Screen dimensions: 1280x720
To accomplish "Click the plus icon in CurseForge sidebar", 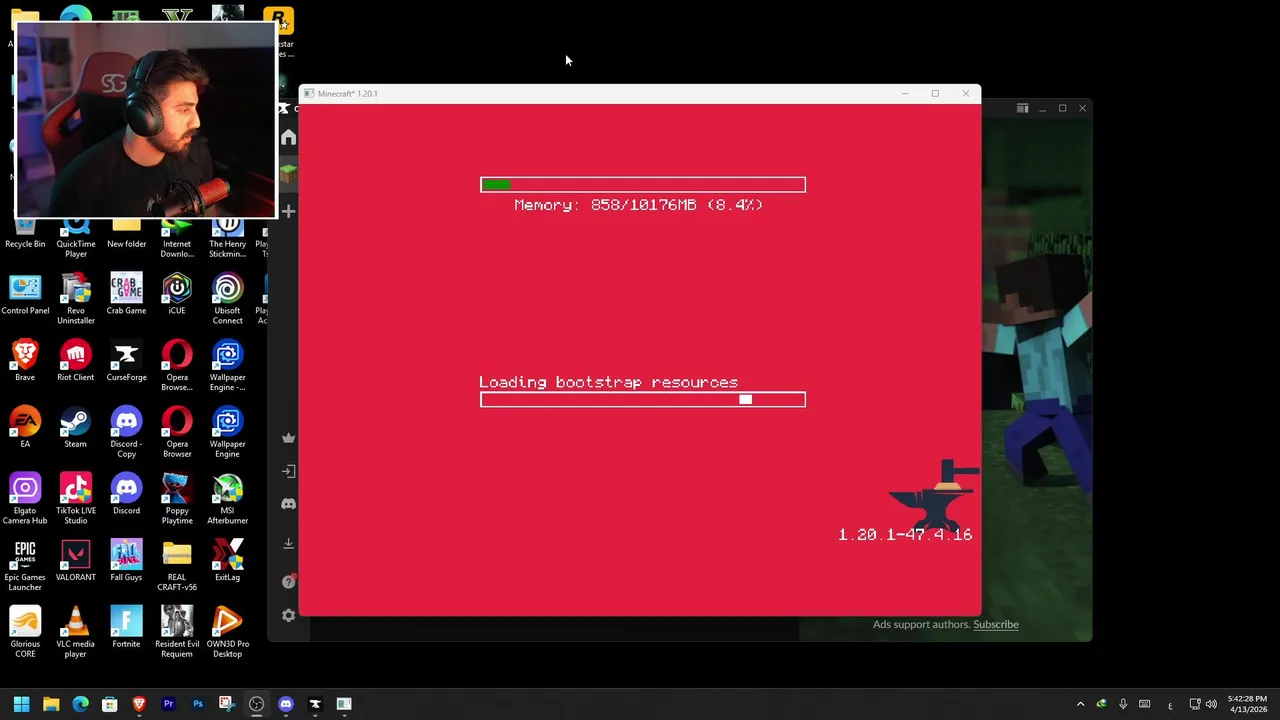I will (x=288, y=211).
